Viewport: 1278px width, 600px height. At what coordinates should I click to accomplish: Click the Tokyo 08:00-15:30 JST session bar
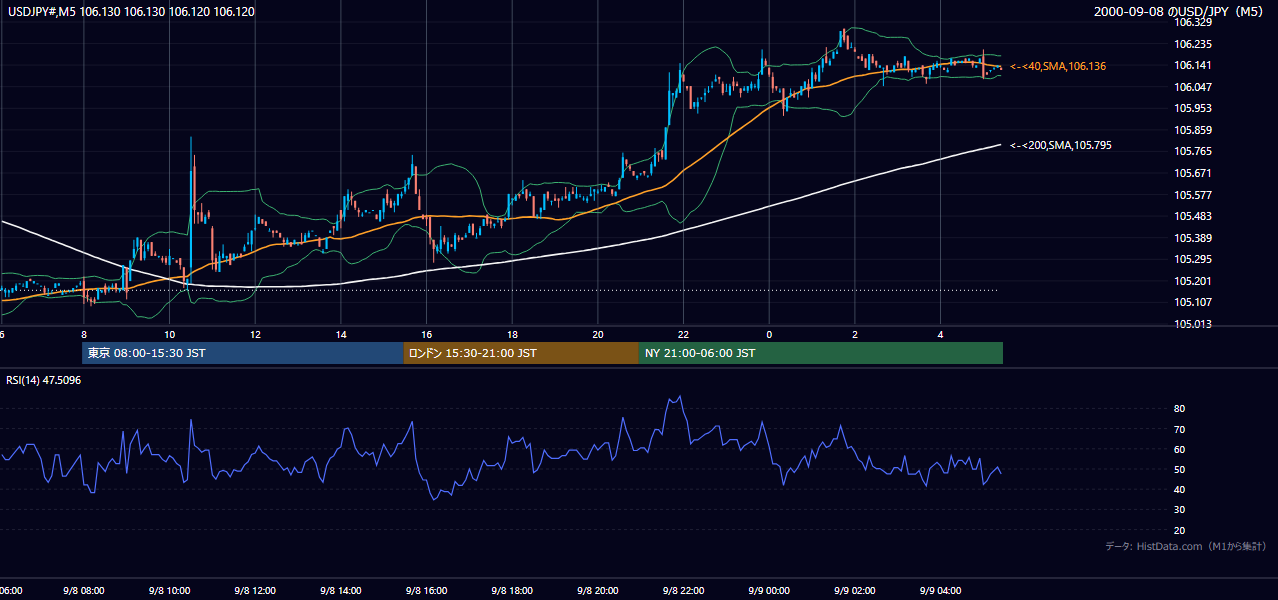(x=242, y=353)
